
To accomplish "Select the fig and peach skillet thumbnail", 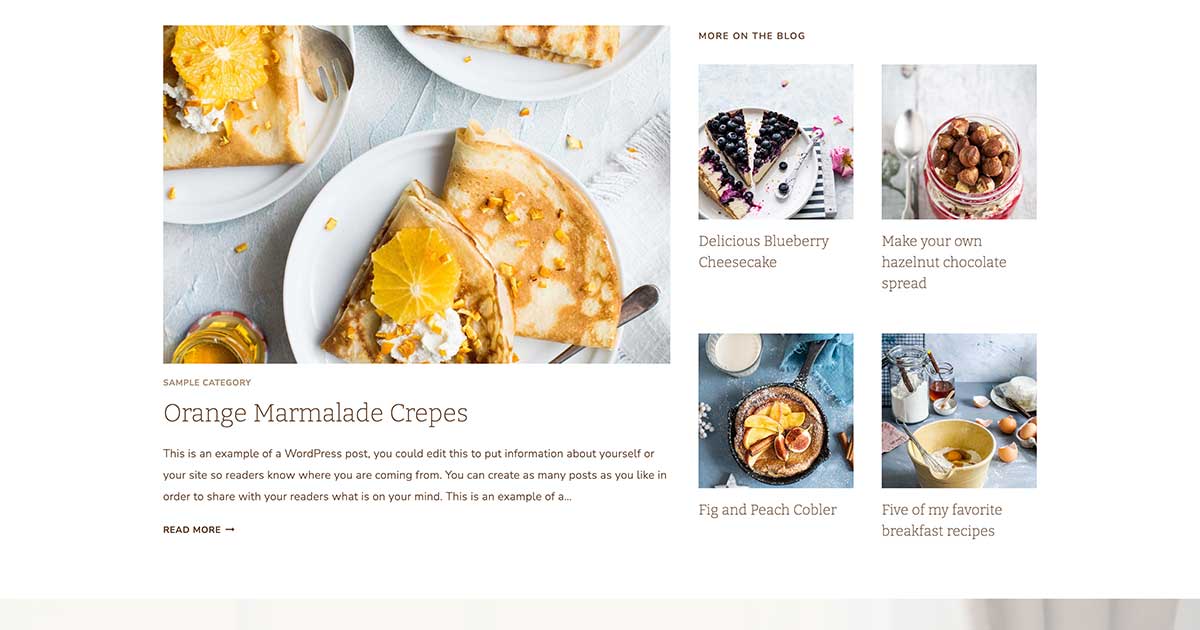I will (776, 411).
